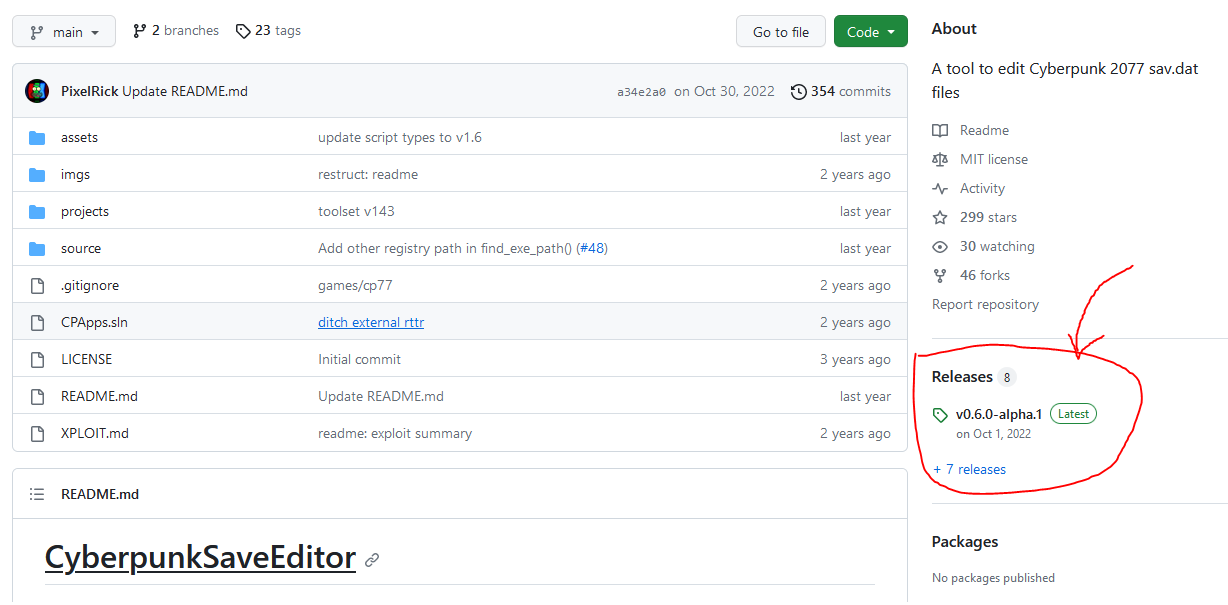Click the release tag icon beside v0.6.0-alpha.1
1228x605 pixels.
tap(940, 415)
